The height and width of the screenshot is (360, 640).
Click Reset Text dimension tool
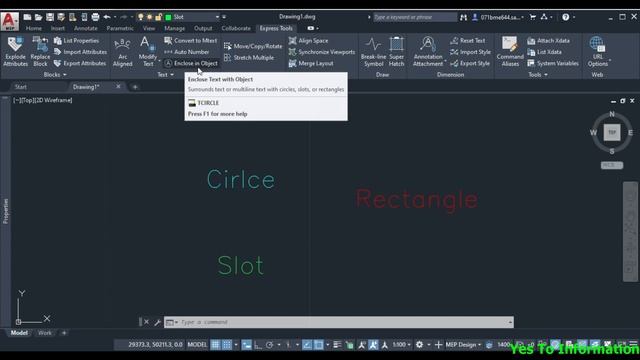coord(468,40)
